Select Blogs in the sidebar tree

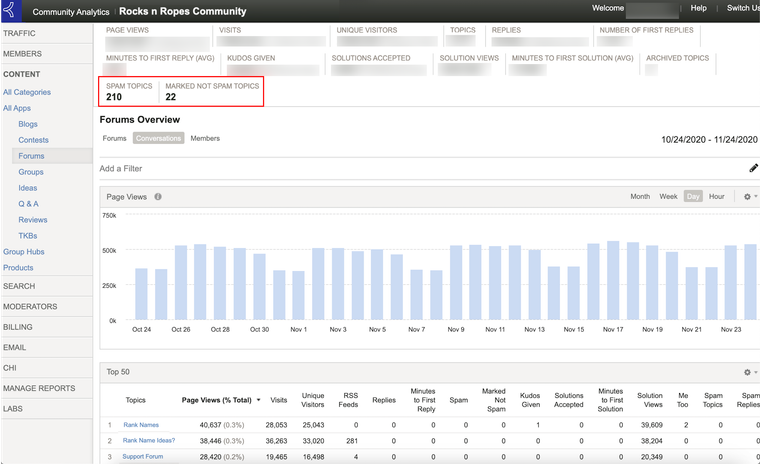(28, 124)
